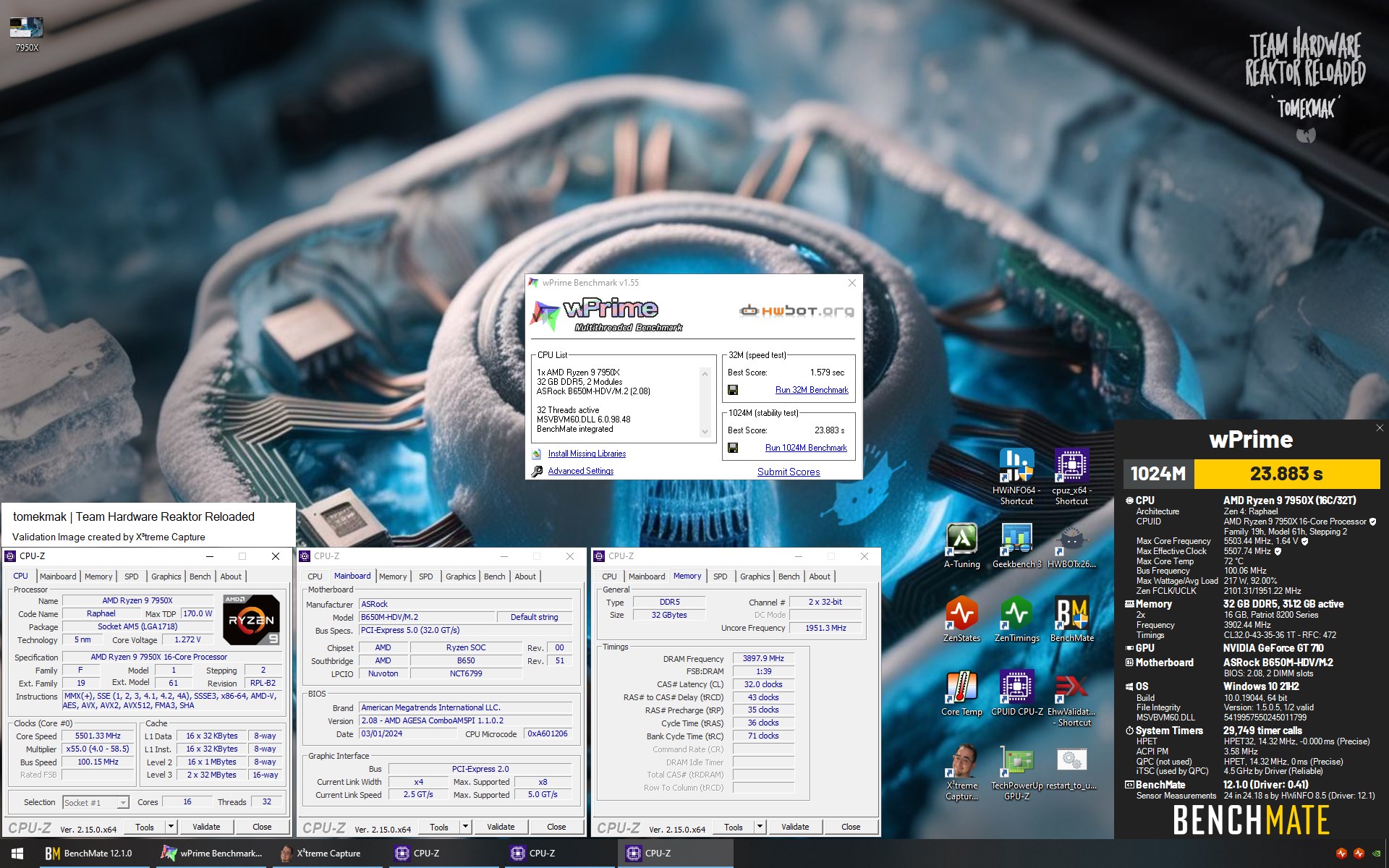Launch ZenStates from the desktop
Viewport: 1389px width, 868px height.
[961, 620]
